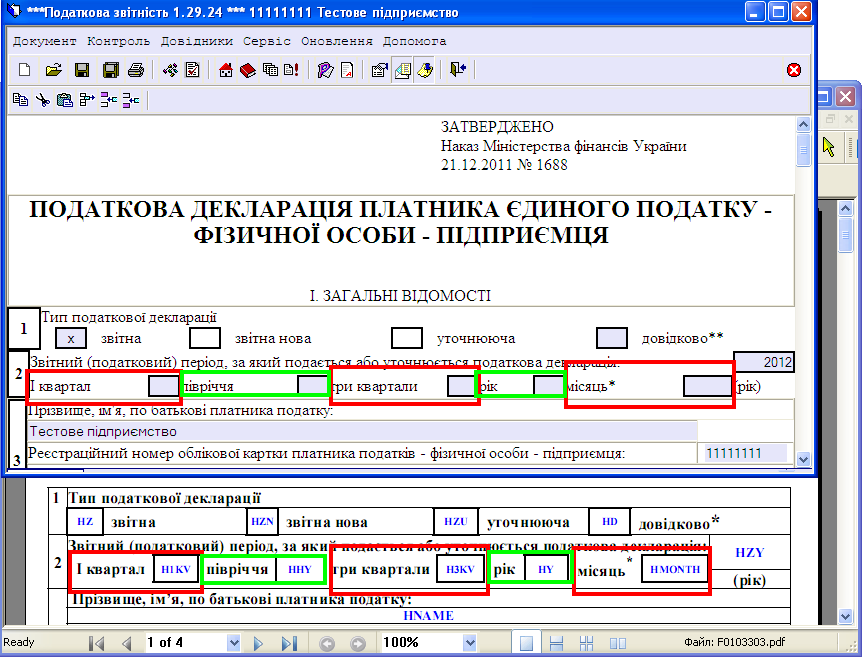Click the home (house) toolbar icon
This screenshot has width=862, height=657.
tap(226, 70)
